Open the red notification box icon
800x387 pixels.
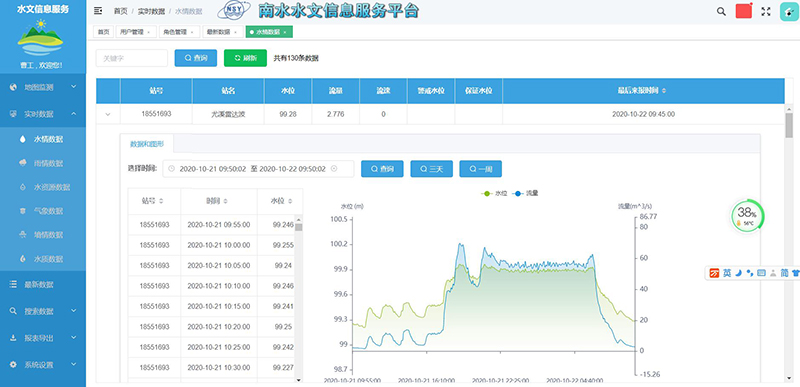pos(743,11)
